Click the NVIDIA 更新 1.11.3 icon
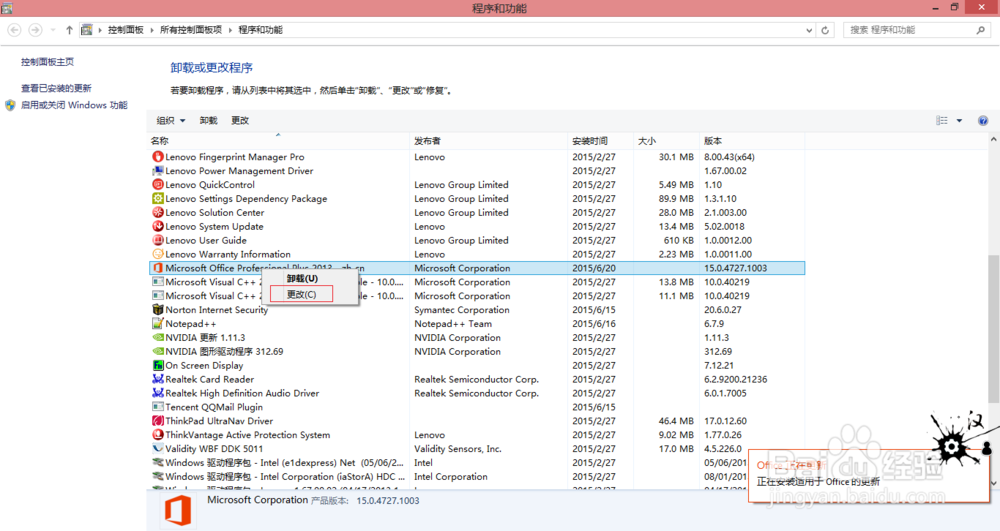Viewport: 1000px width, 531px height. 158,338
